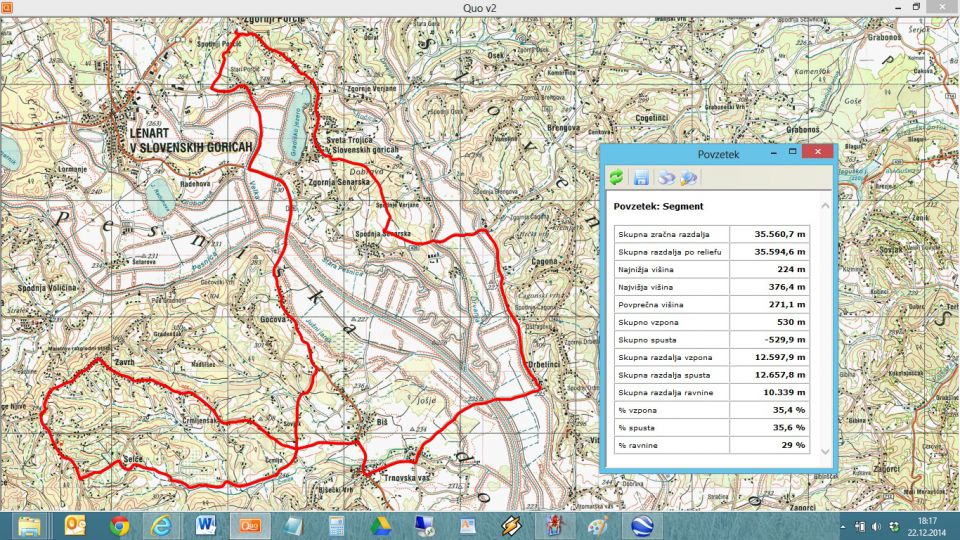Select the 'Skupna zračna razdalja' row label
The width and height of the screenshot is (960, 540).
coord(664,234)
